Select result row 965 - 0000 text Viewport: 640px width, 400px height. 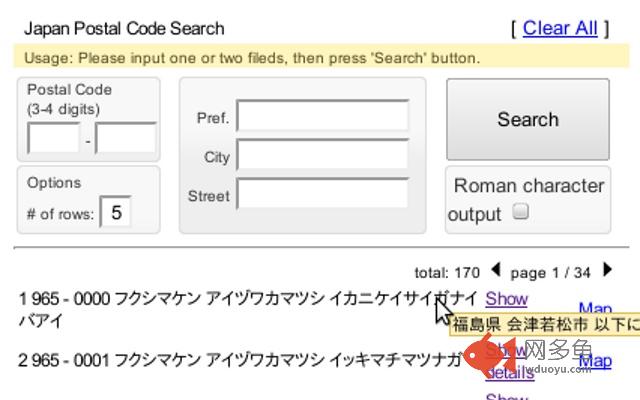248,310
